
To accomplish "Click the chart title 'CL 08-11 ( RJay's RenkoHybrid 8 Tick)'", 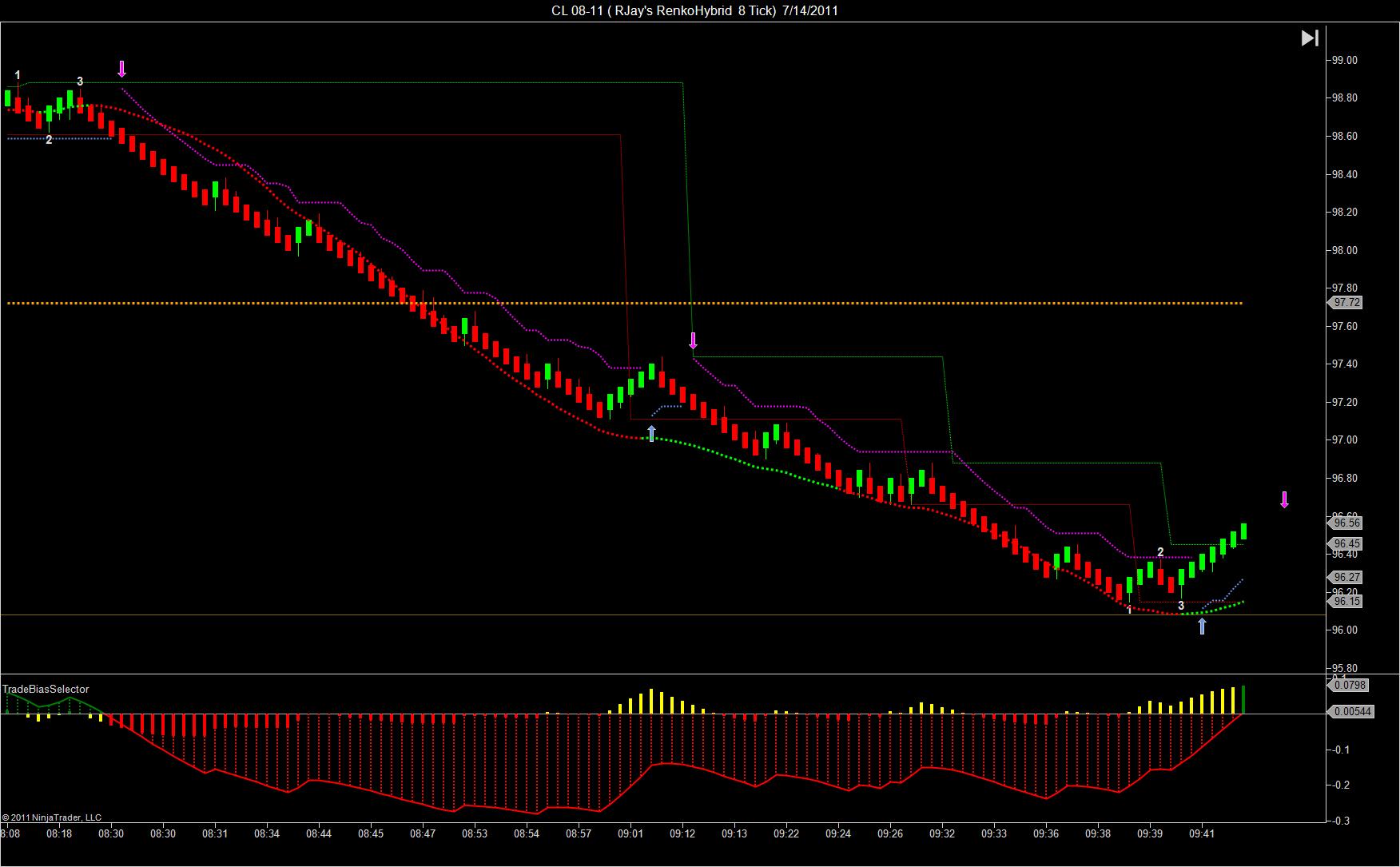I will point(664,10).
